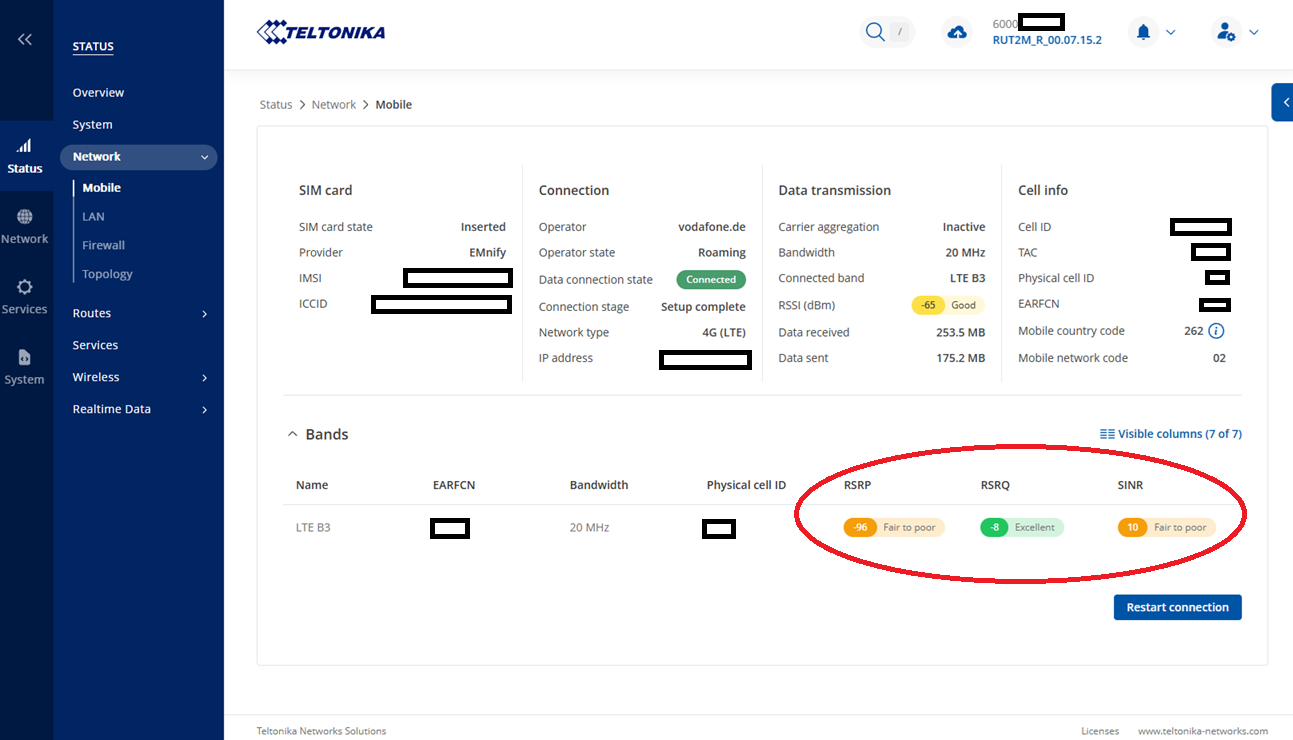Expand the Realtime Data submenu
The image size is (1293, 740).
point(205,410)
